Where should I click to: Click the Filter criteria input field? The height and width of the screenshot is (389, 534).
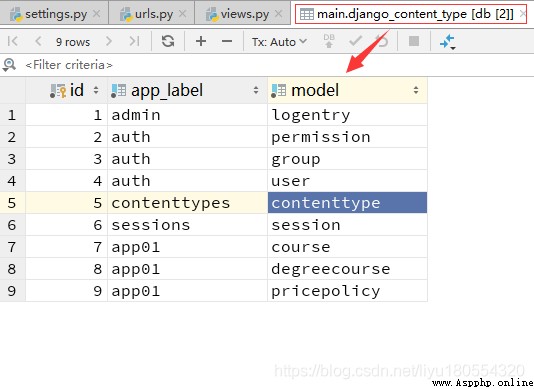[x=278, y=65]
